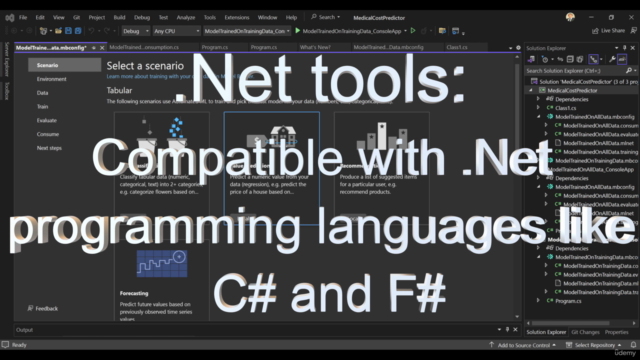Go to the Evaluate step
Viewport: 640px width, 360px height.
click(47, 120)
